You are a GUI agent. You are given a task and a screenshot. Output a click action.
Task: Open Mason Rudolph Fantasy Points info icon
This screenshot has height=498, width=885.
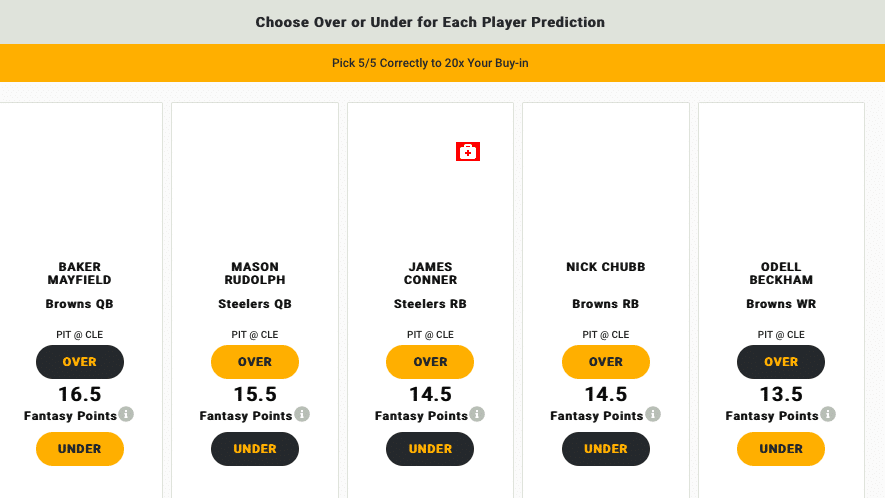point(302,414)
